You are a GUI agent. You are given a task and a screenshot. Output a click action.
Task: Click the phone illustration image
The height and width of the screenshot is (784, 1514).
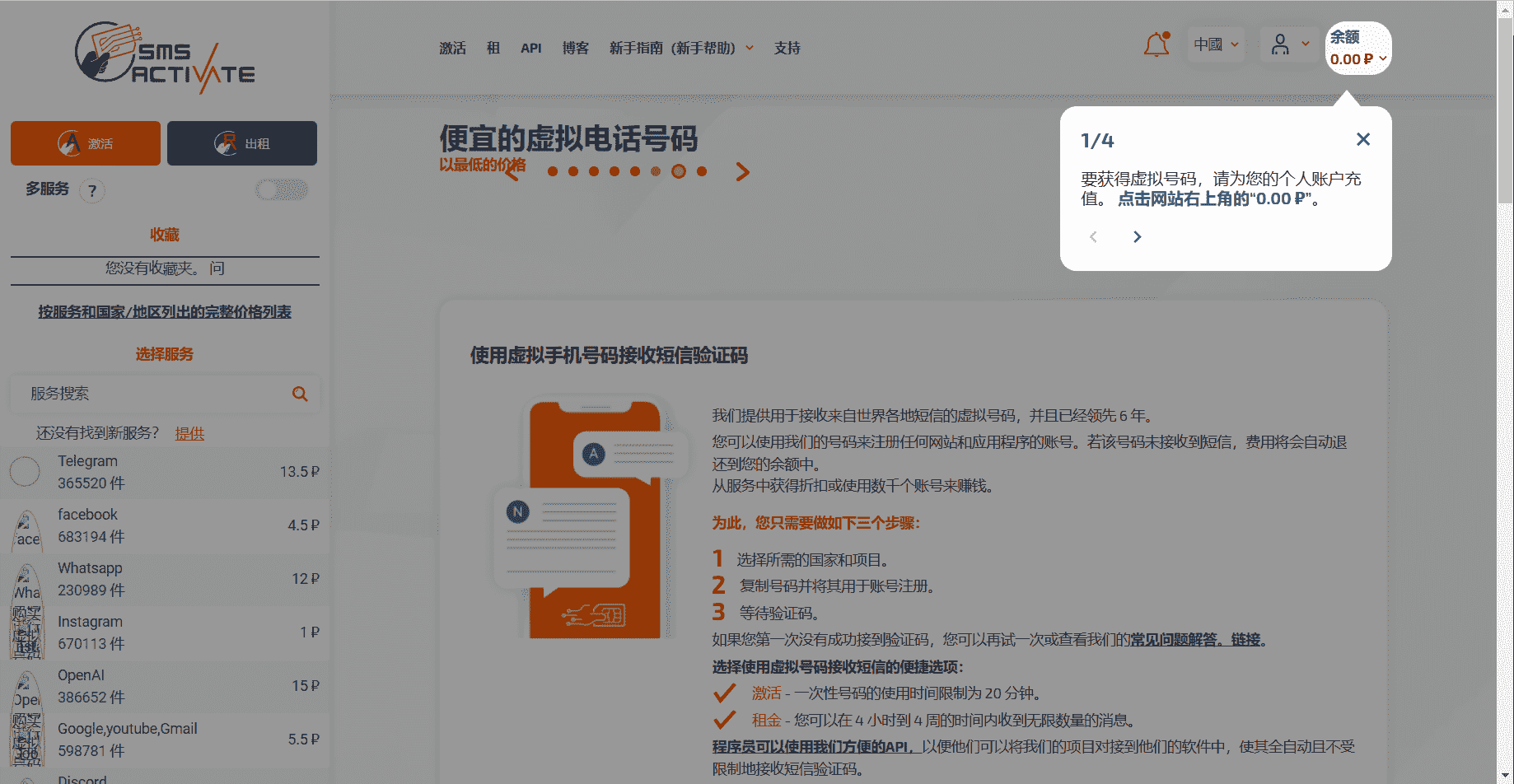tap(592, 519)
